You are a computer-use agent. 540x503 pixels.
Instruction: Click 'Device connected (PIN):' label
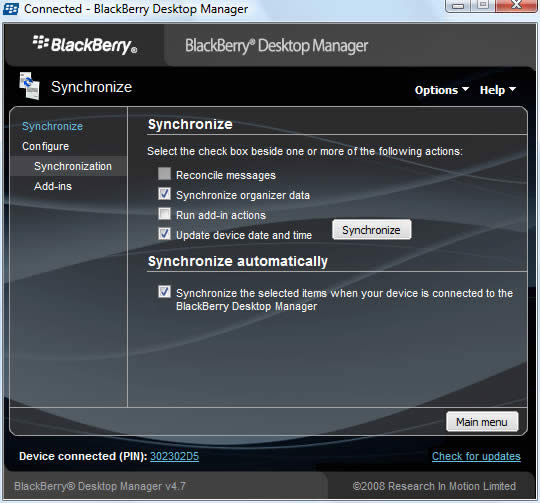(83, 456)
